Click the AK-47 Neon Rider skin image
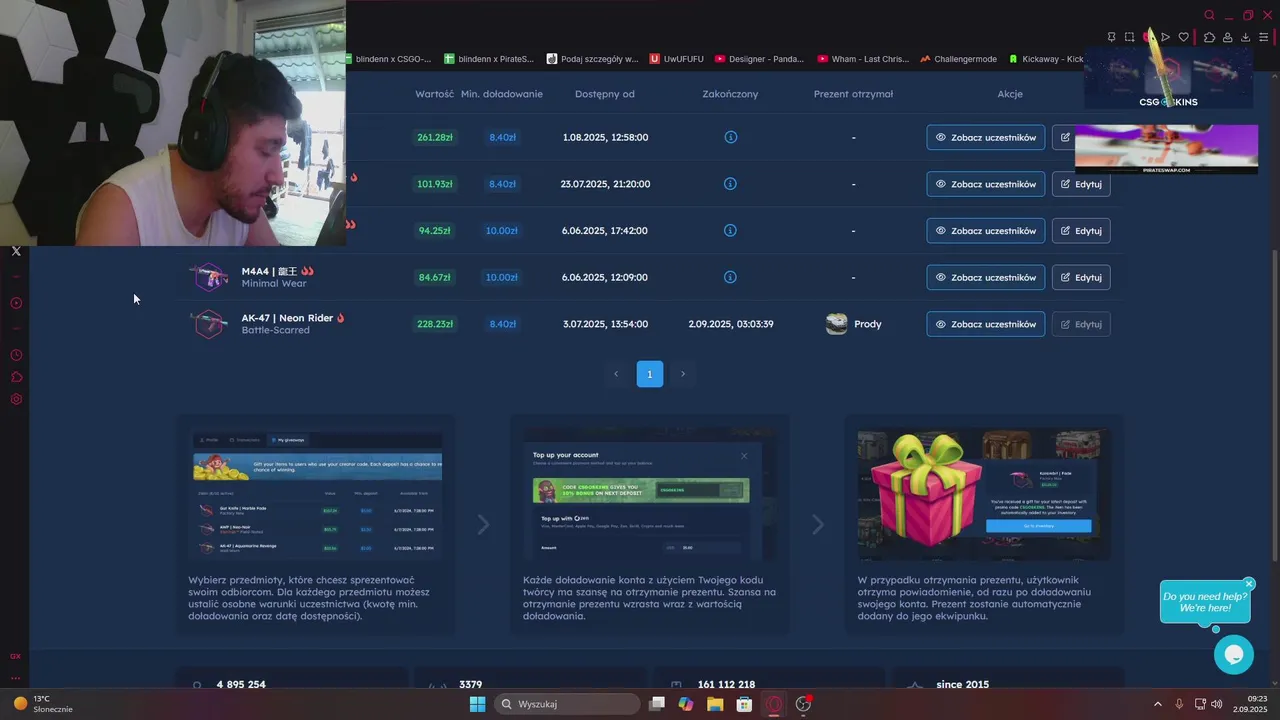 click(x=209, y=324)
